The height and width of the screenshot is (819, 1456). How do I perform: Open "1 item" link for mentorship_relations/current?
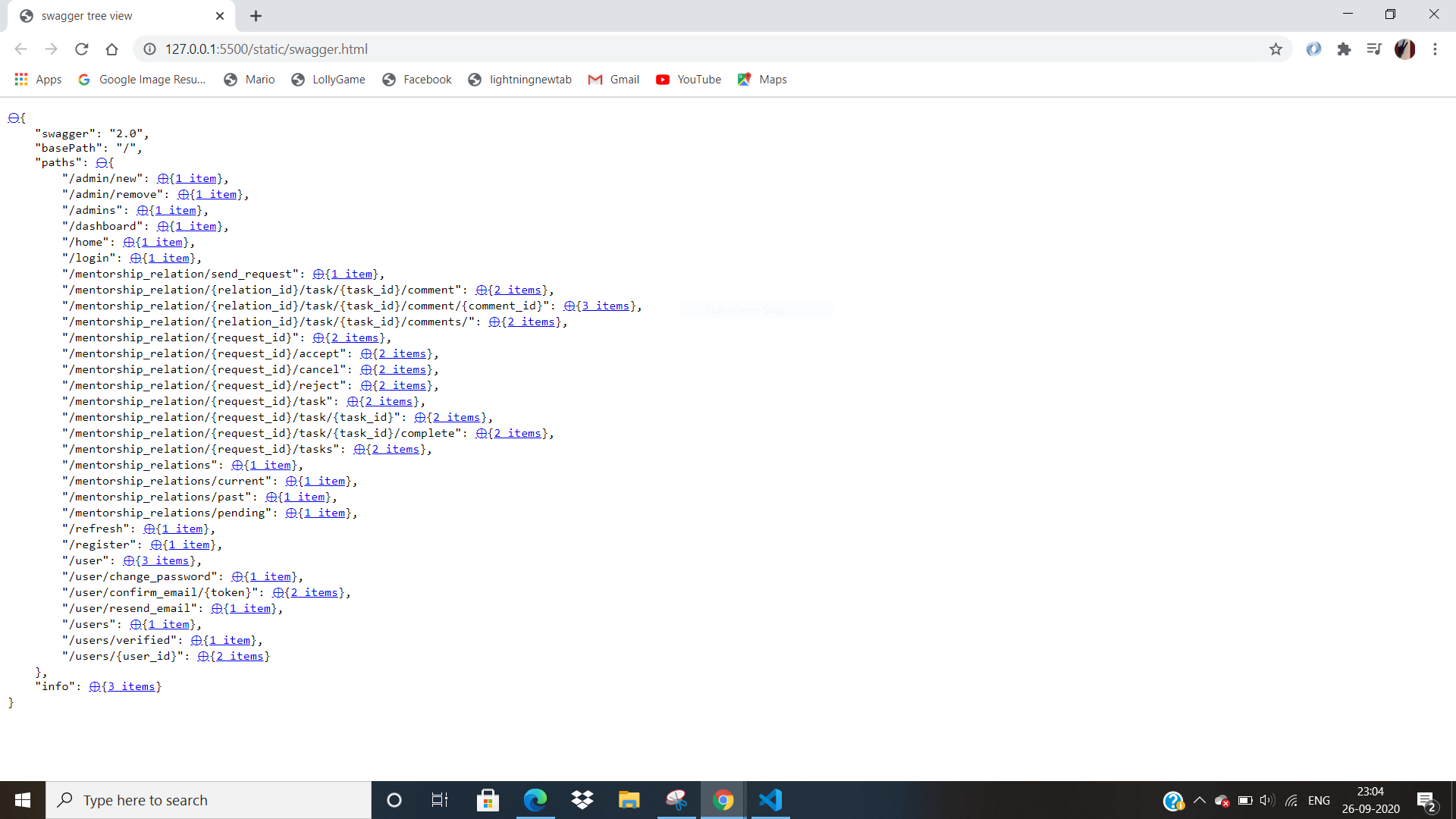click(x=325, y=482)
